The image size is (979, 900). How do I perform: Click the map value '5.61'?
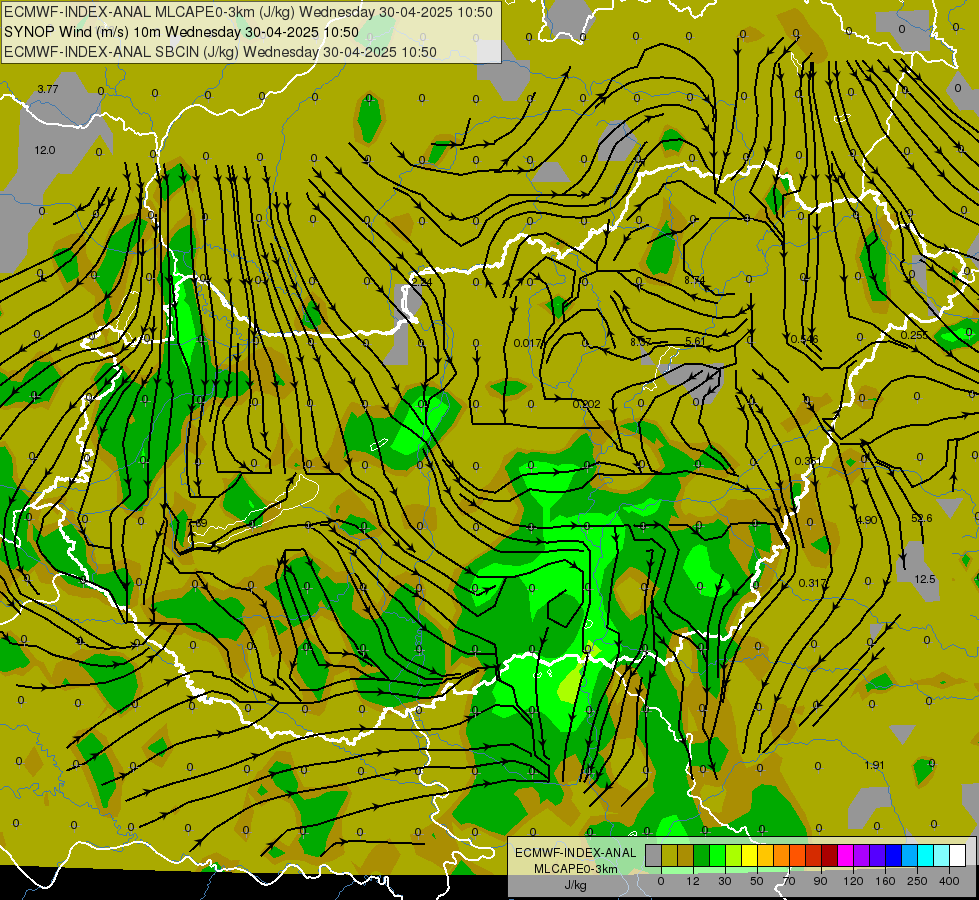(695, 341)
